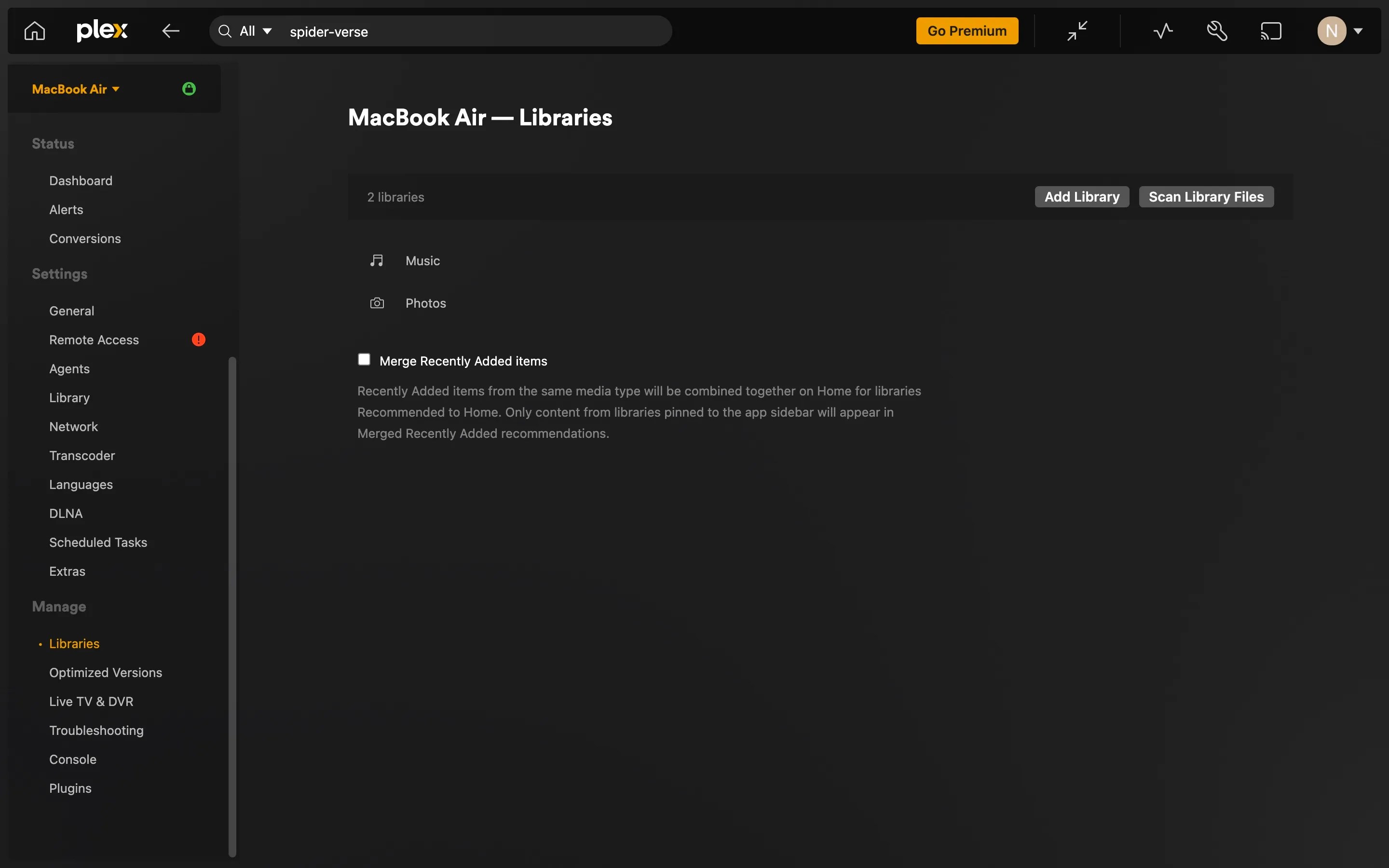Open the Music library music note icon
The width and height of the screenshot is (1389, 868).
point(377,260)
